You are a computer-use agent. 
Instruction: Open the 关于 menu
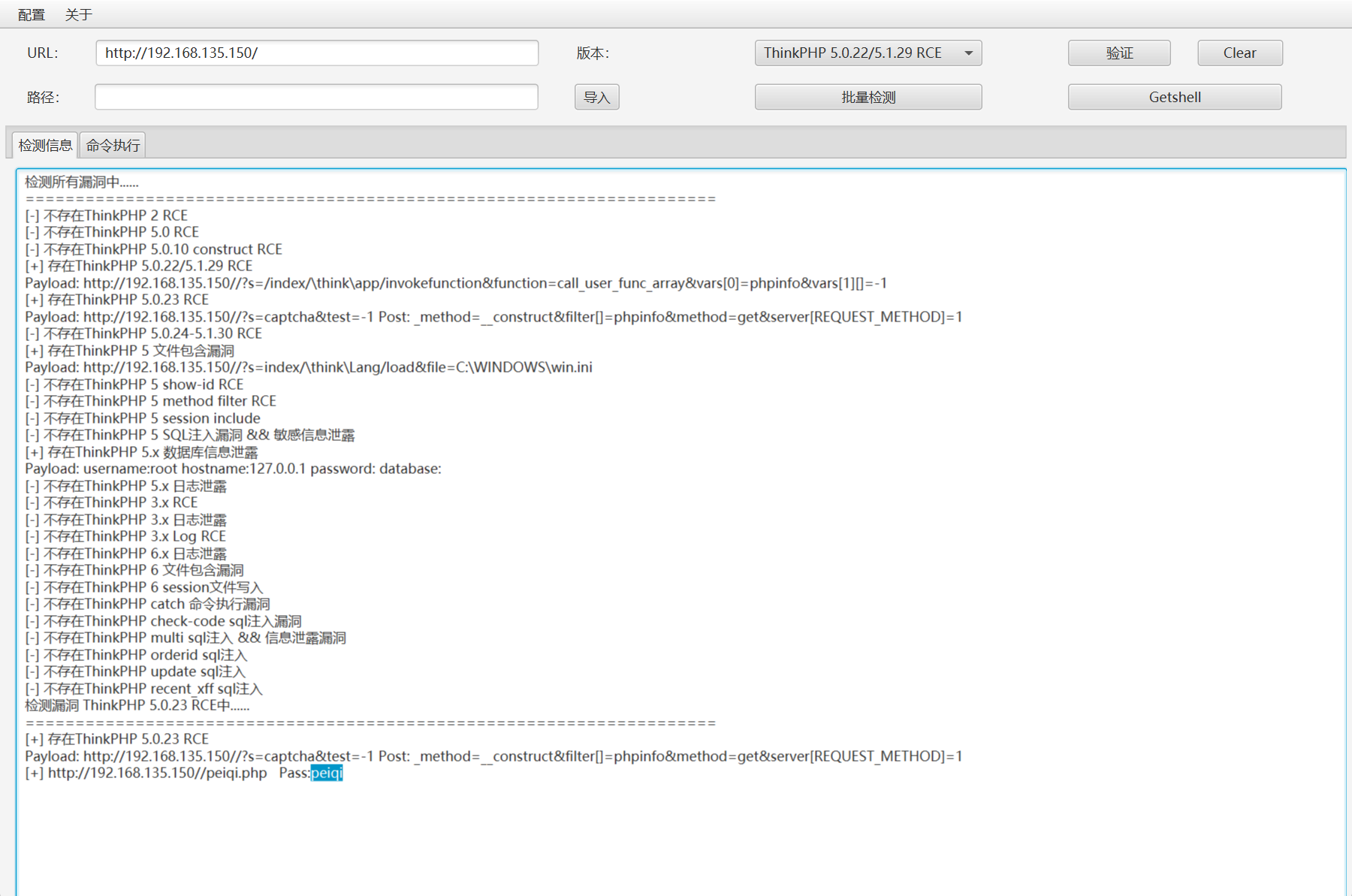79,14
